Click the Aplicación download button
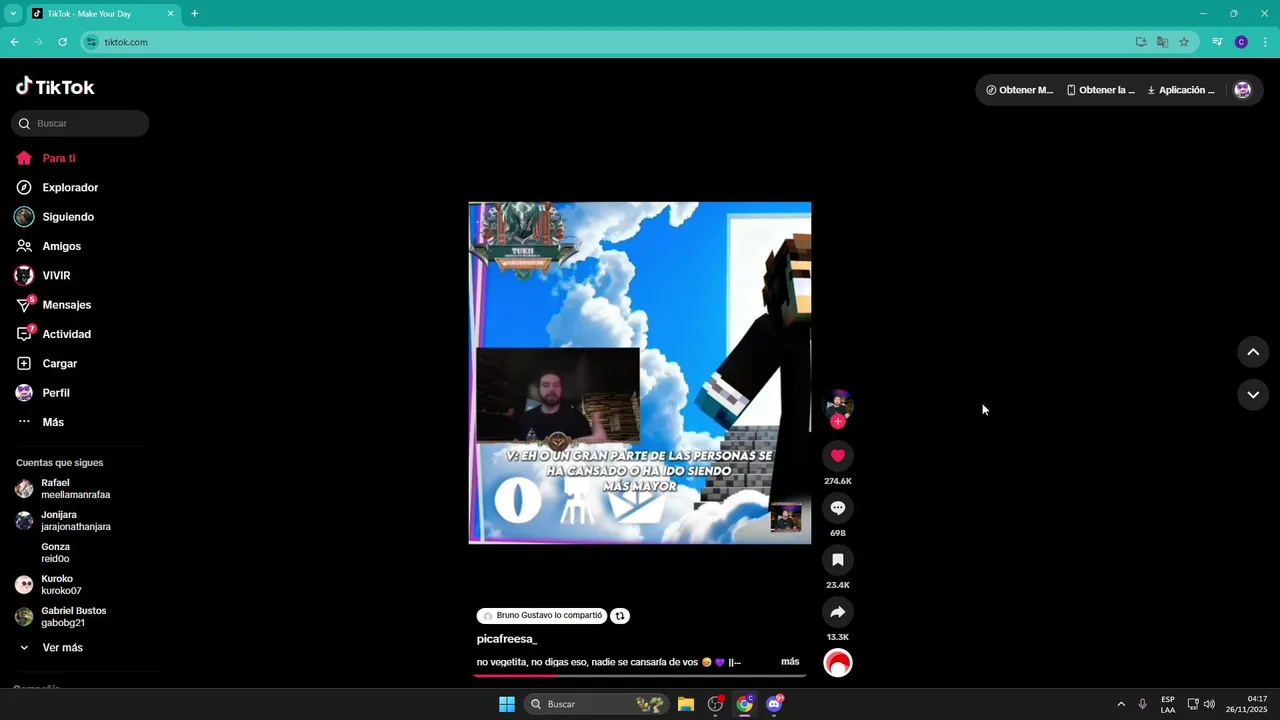Image resolution: width=1280 pixels, height=720 pixels. pyautogui.click(x=1181, y=90)
